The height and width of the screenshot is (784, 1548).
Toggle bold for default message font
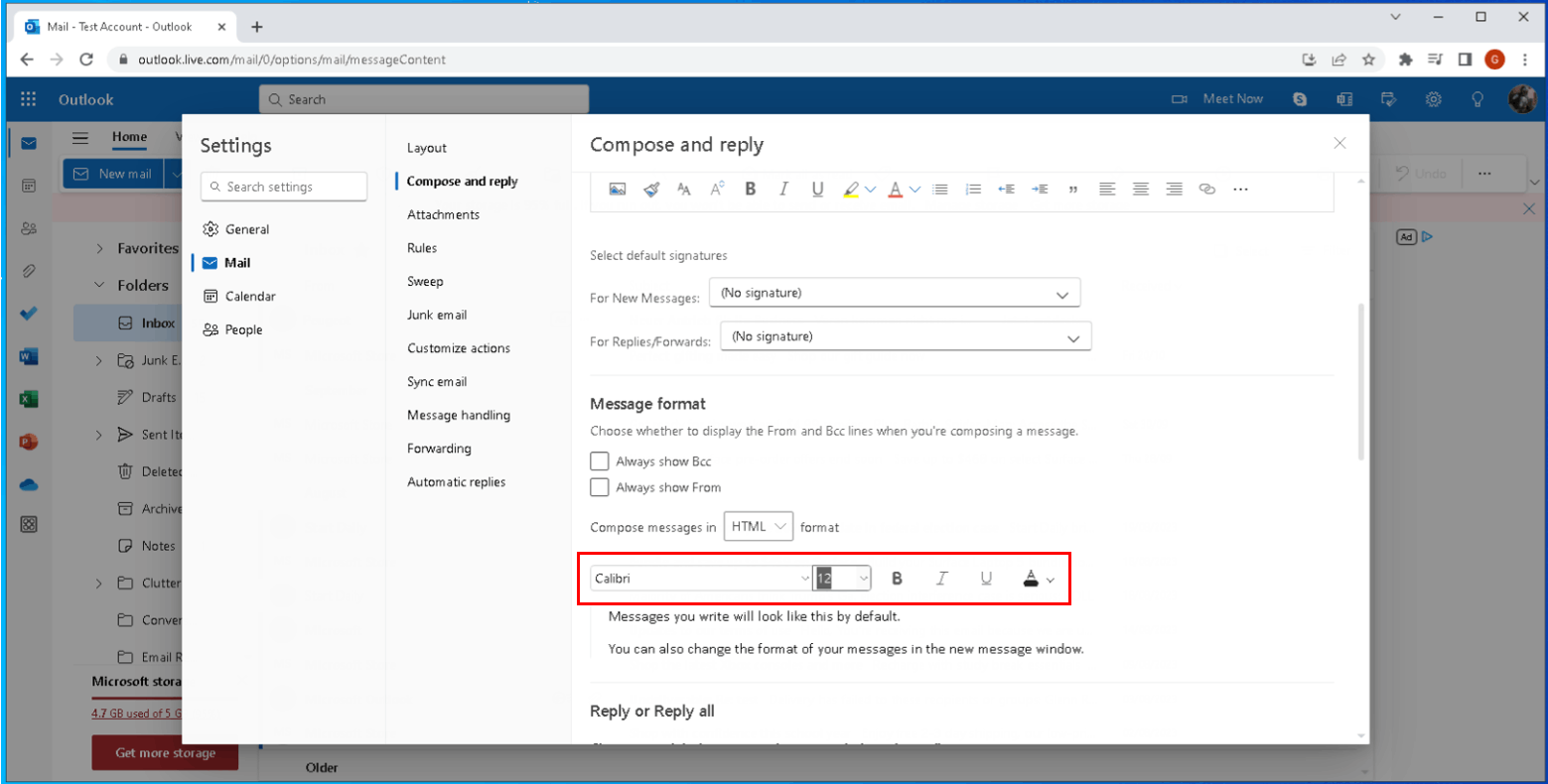(x=897, y=578)
